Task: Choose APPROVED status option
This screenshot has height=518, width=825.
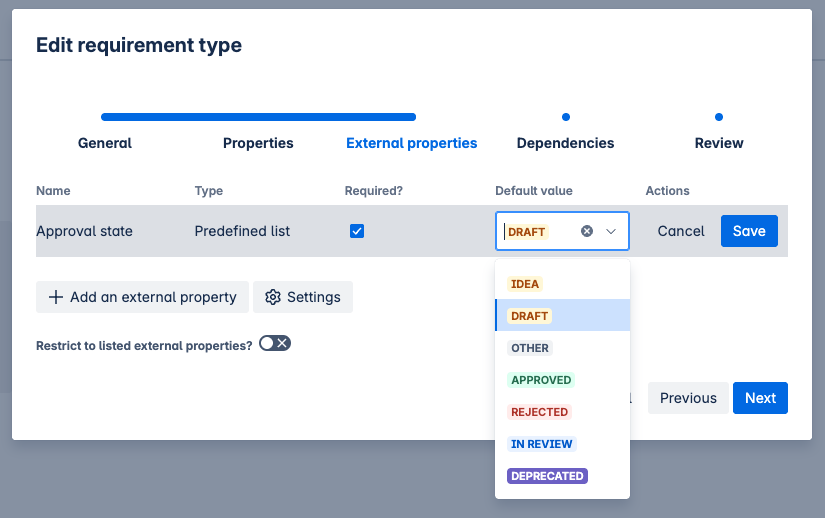Action: click(541, 380)
